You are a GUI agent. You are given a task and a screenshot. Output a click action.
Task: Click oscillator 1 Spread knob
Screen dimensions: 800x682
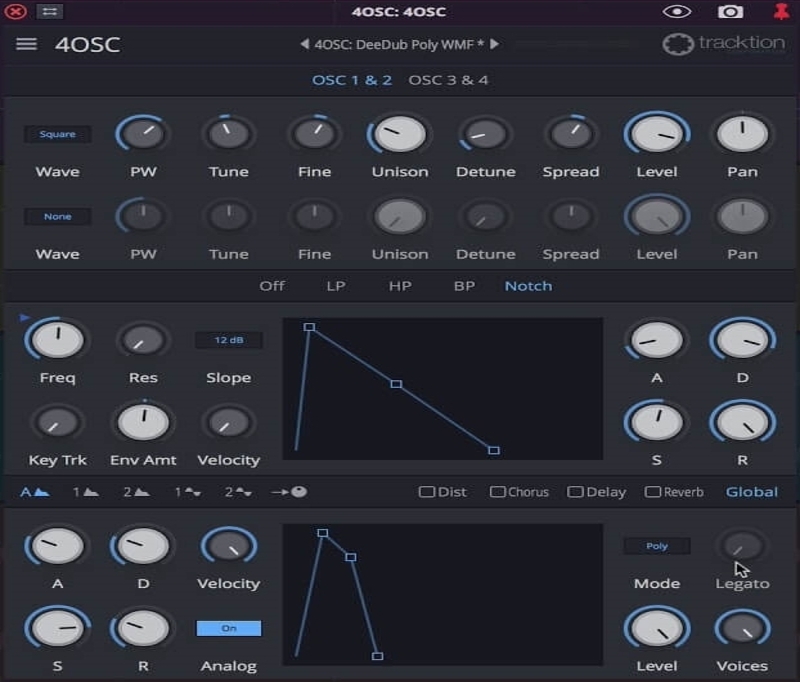click(571, 134)
